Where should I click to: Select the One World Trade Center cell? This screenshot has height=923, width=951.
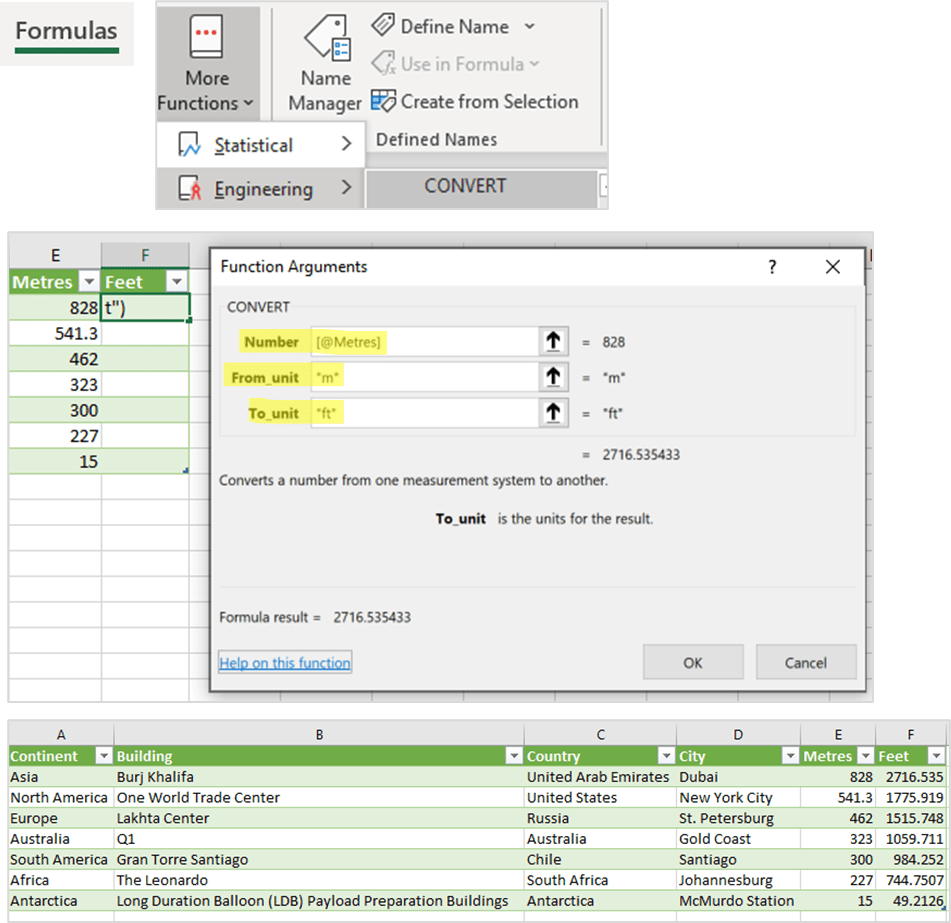(319, 797)
